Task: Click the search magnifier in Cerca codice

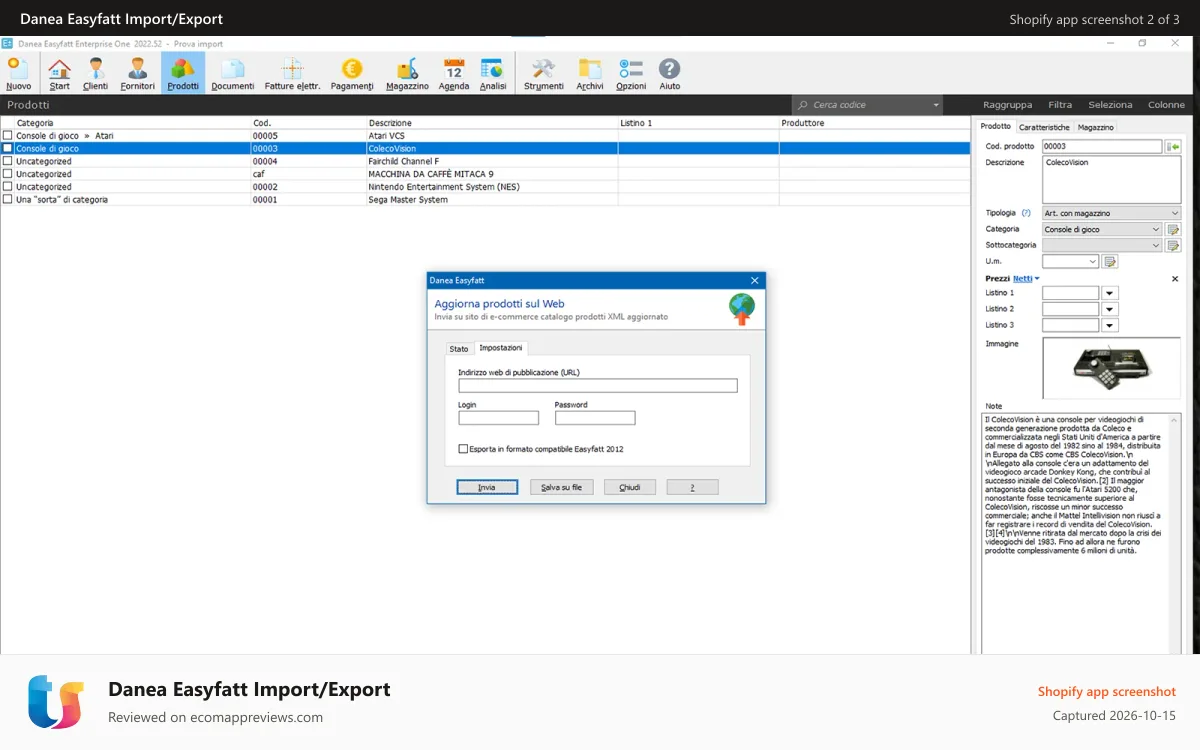Action: click(x=803, y=105)
